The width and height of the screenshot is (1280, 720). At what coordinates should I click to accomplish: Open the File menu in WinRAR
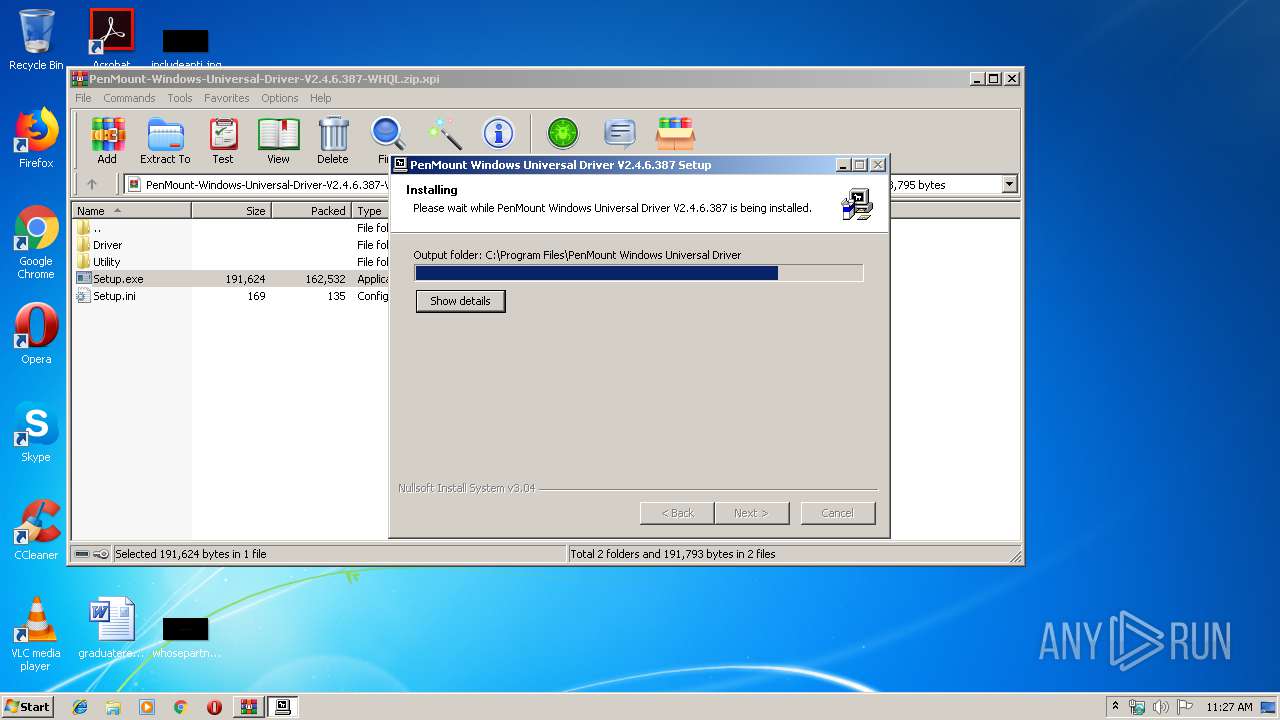83,98
